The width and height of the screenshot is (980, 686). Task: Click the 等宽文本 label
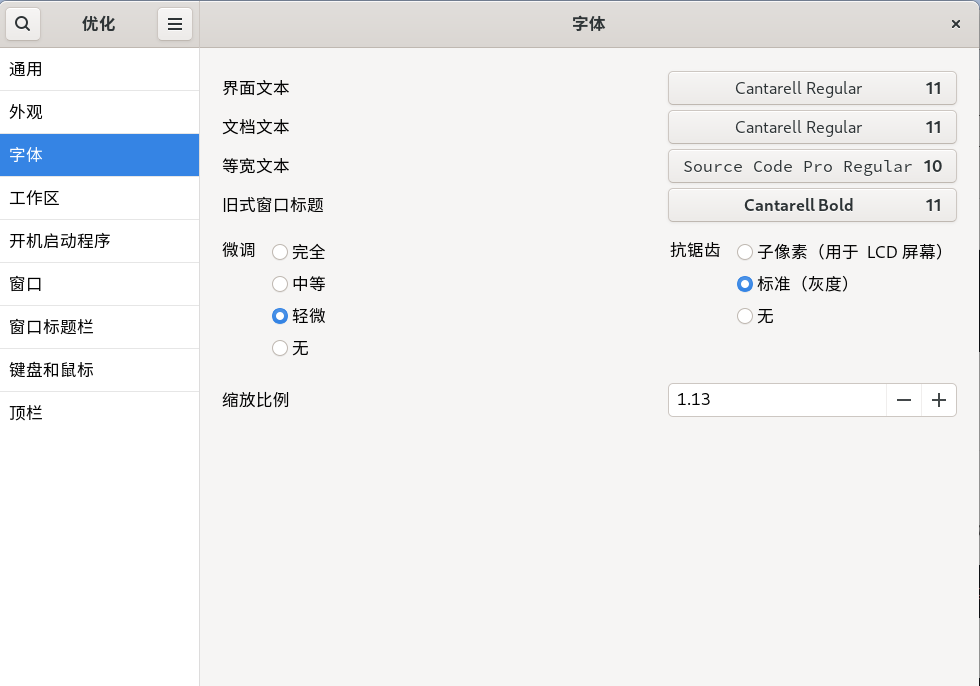point(256,166)
